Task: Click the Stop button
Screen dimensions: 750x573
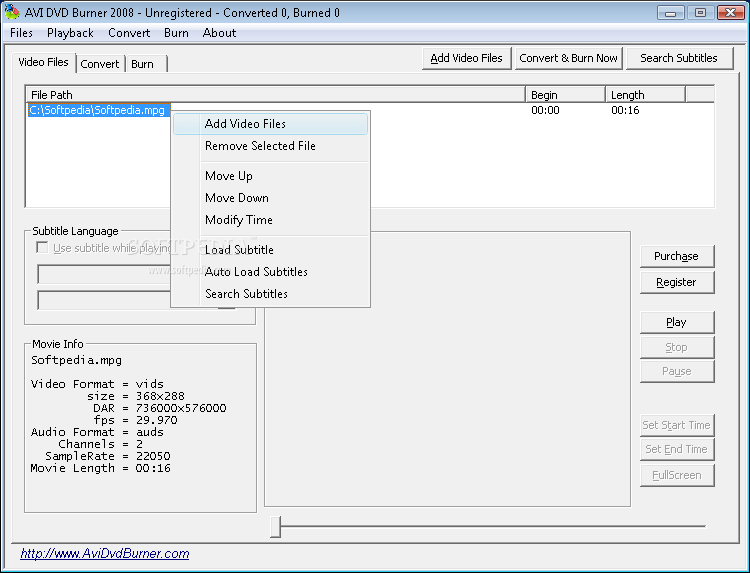Action: click(677, 347)
